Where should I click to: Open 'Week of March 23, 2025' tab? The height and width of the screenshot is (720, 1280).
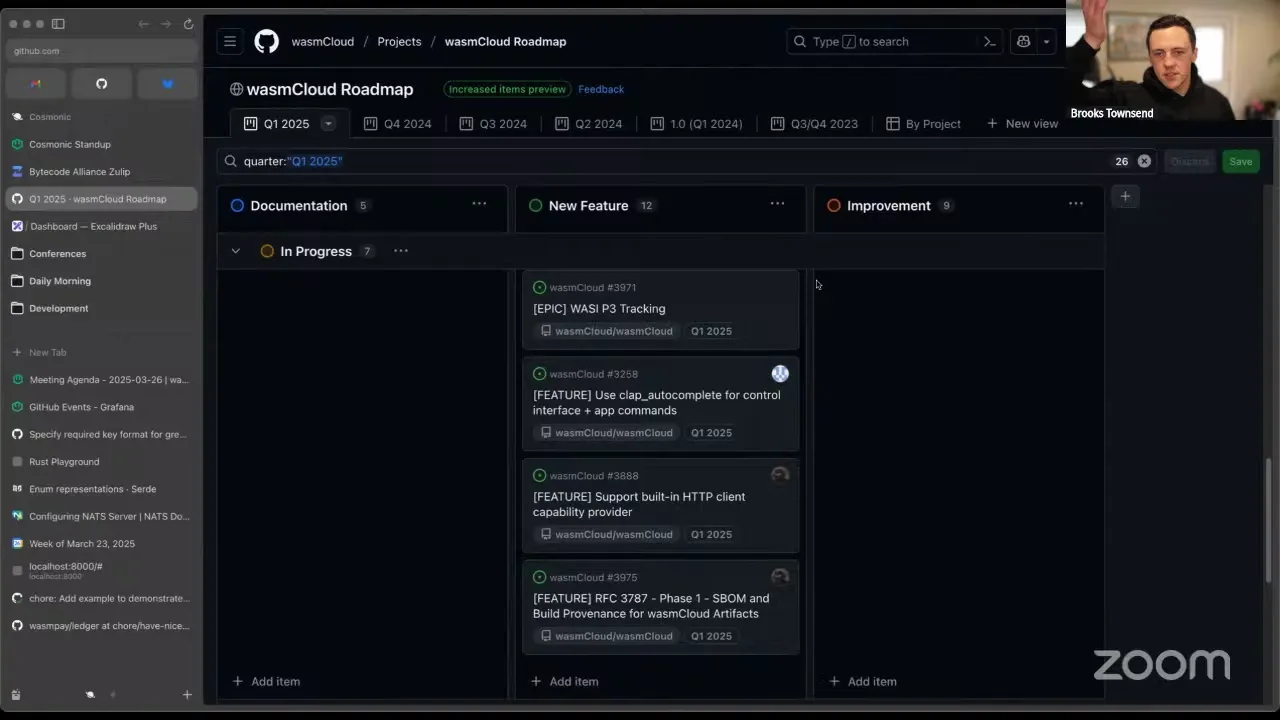(x=101, y=544)
